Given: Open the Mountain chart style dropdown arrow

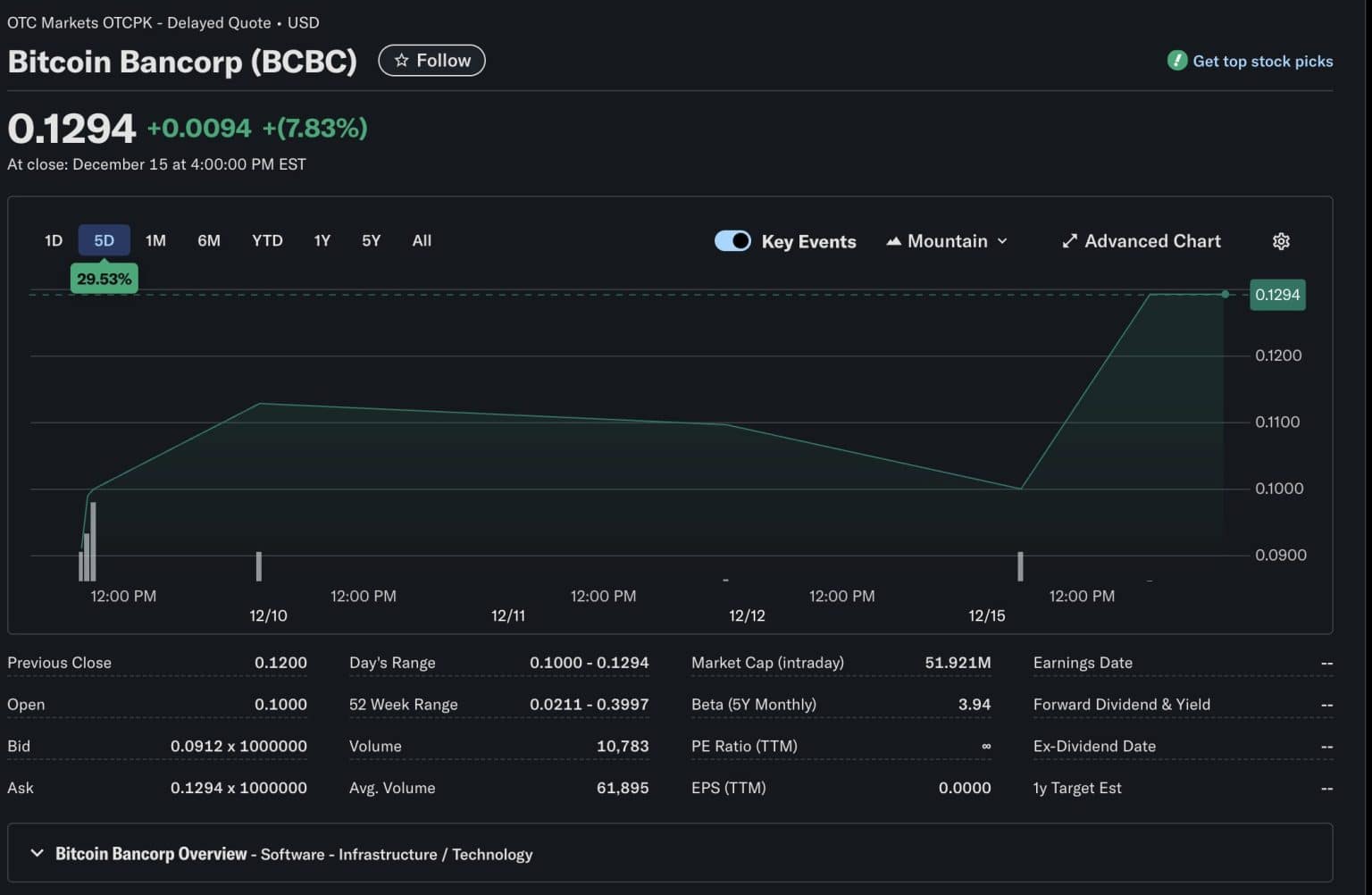Looking at the screenshot, I should 1002,241.
